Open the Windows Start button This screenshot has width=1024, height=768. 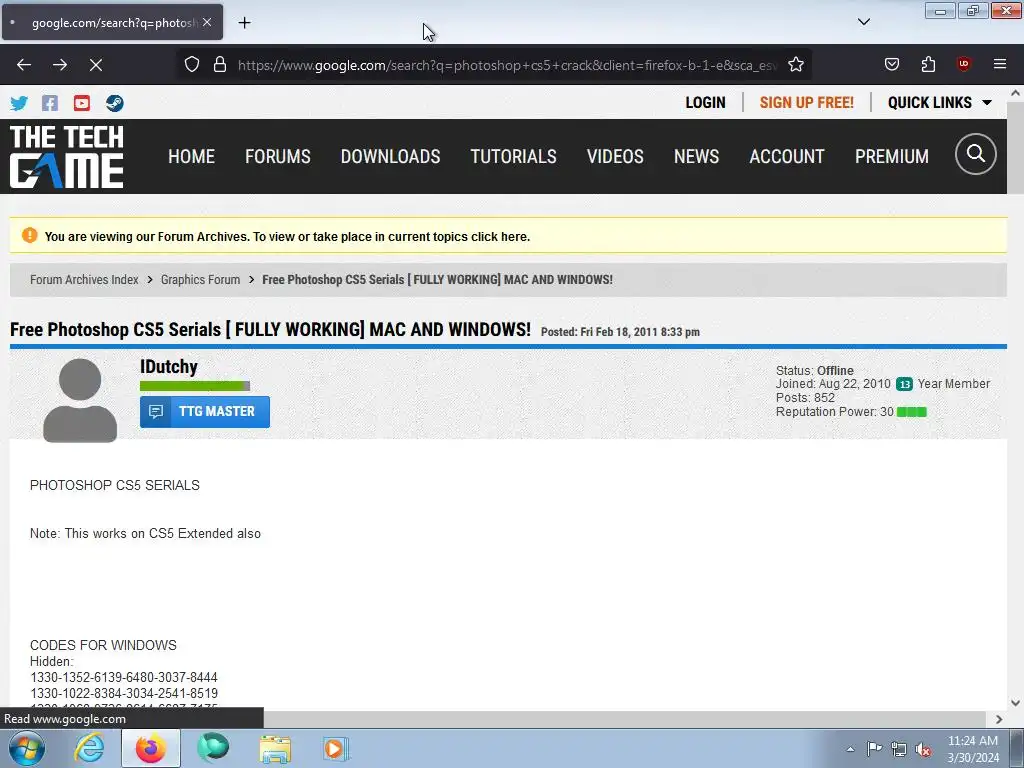point(26,748)
